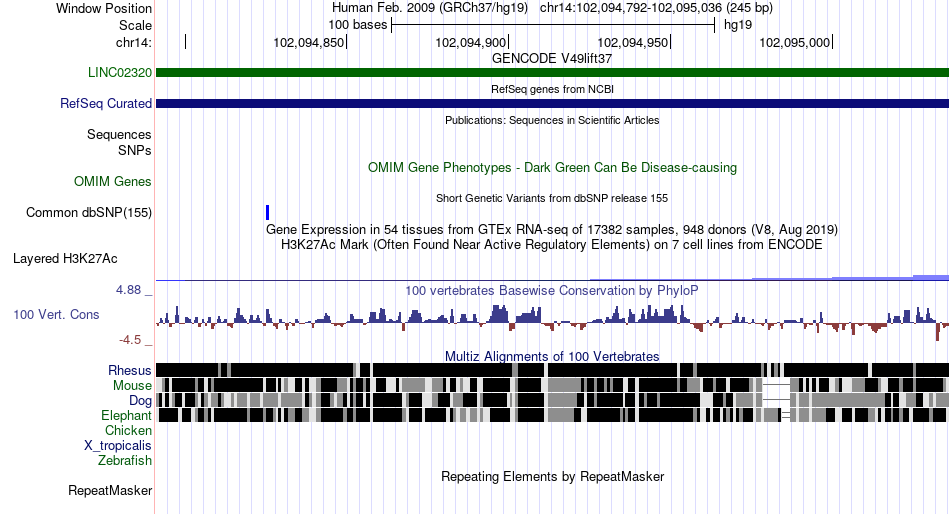
Task: Click the LINC02320 gene label
Action: tap(120, 73)
